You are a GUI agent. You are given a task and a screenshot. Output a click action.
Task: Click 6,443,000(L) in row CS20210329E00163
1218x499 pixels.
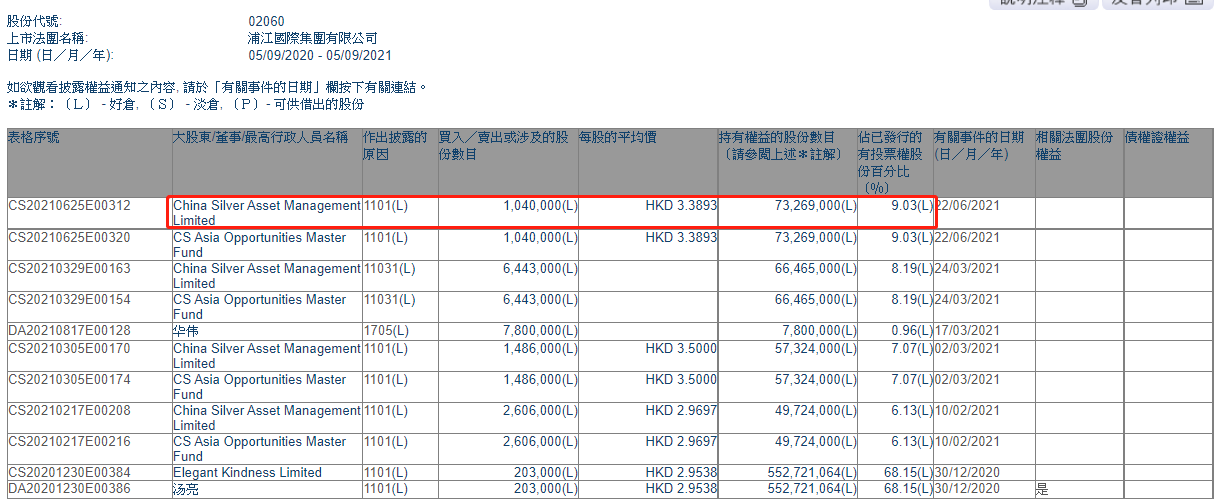pos(538,269)
